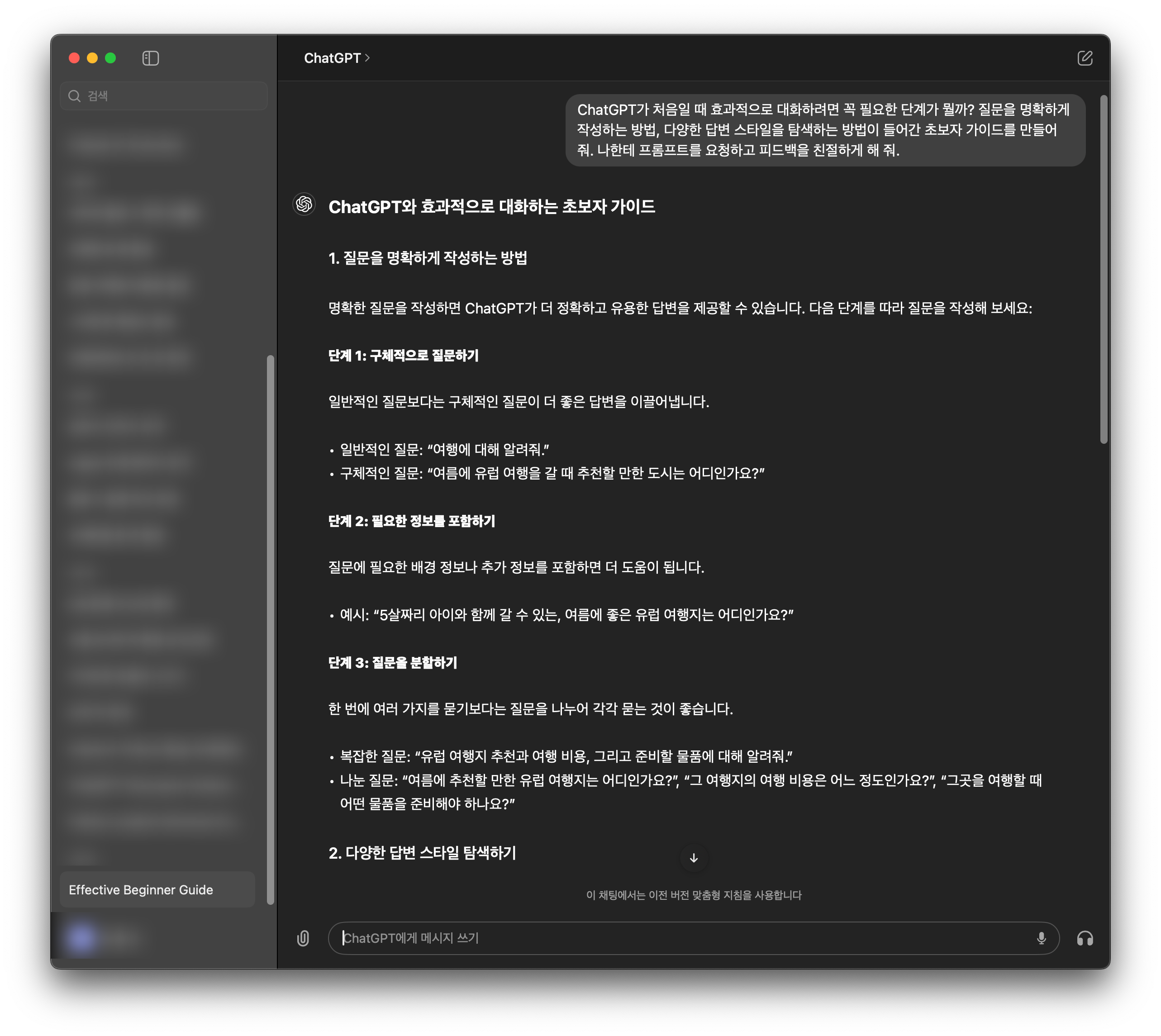
Task: Open the Effective Beginner Guide chat
Action: click(157, 890)
